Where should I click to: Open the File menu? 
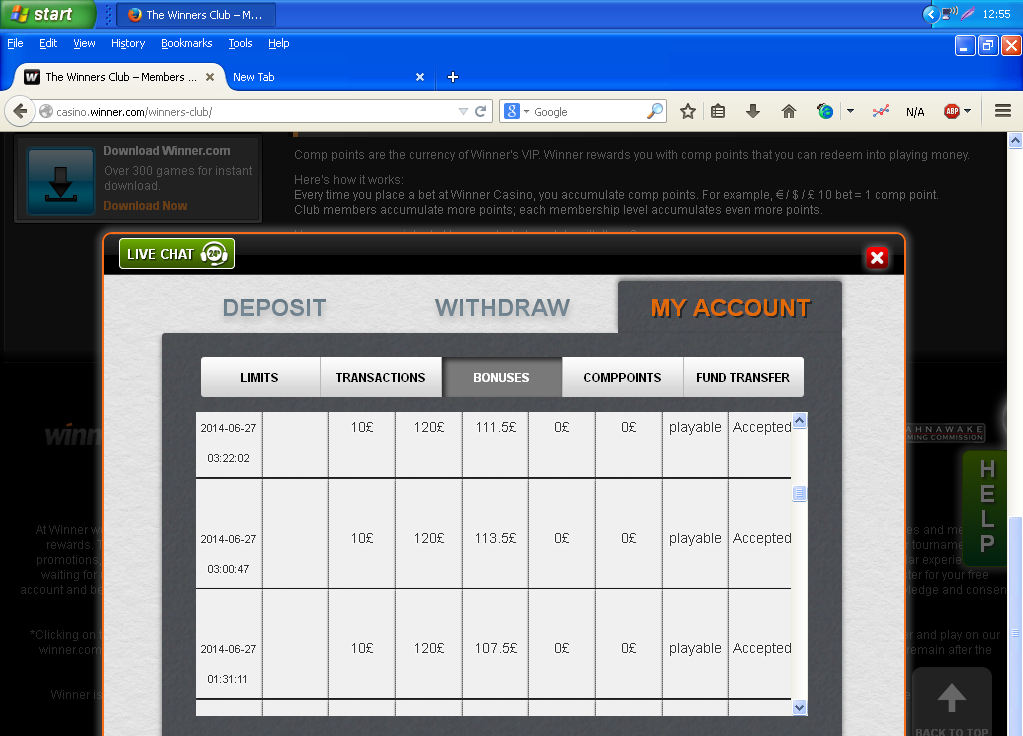coord(15,43)
